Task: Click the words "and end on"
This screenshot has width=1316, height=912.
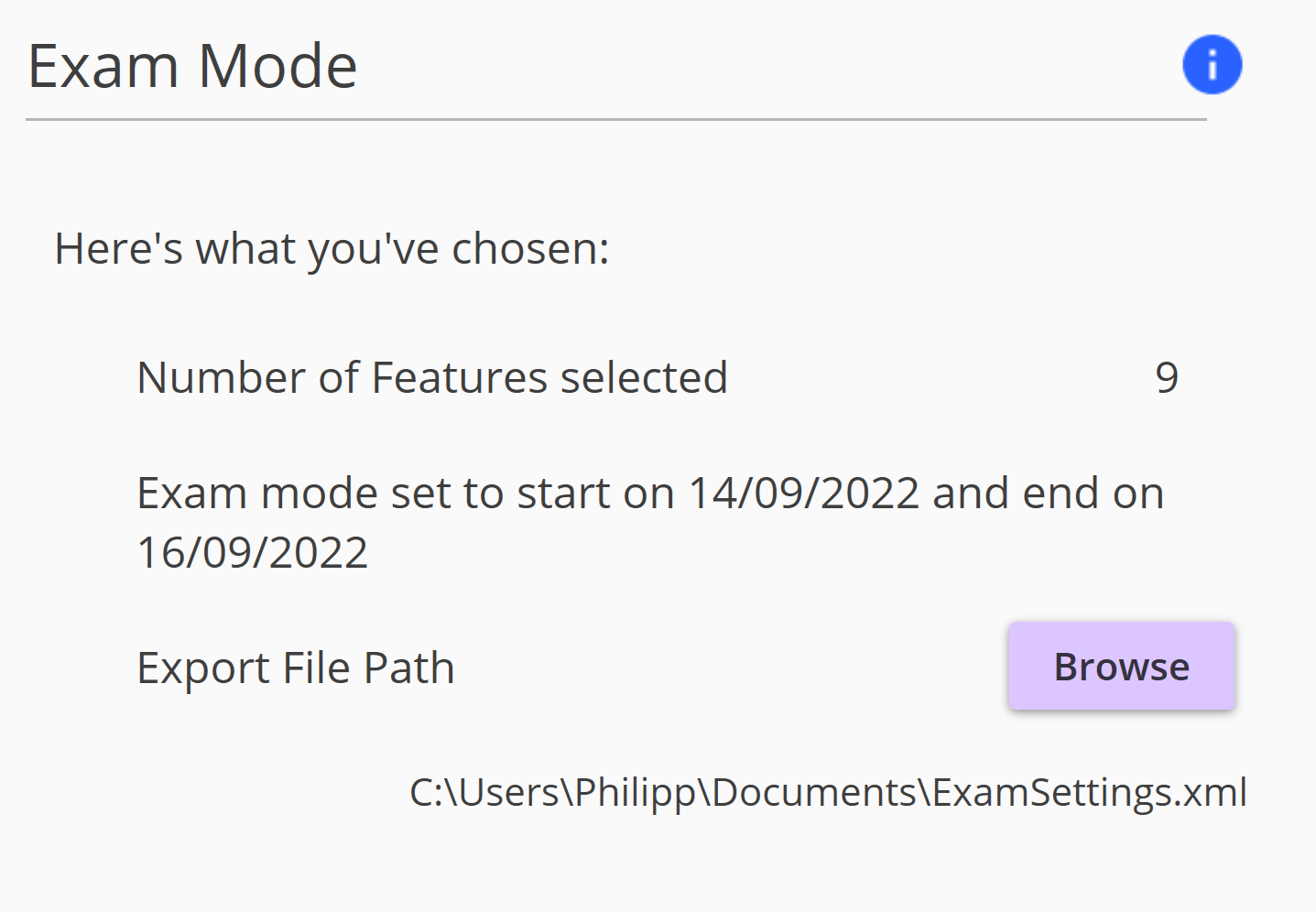Action: (x=1048, y=494)
